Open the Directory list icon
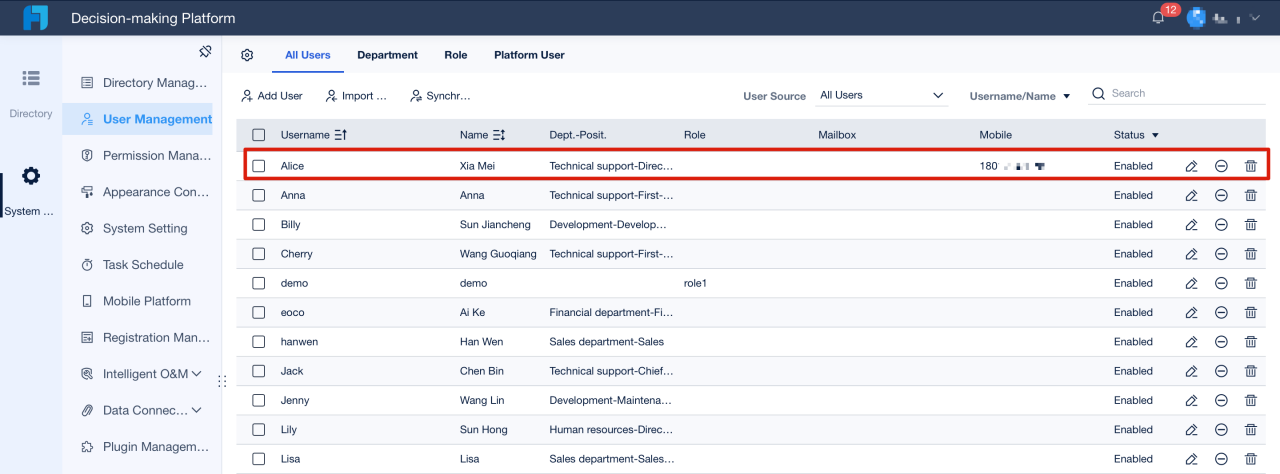This screenshot has height=474, width=1280. point(31,78)
